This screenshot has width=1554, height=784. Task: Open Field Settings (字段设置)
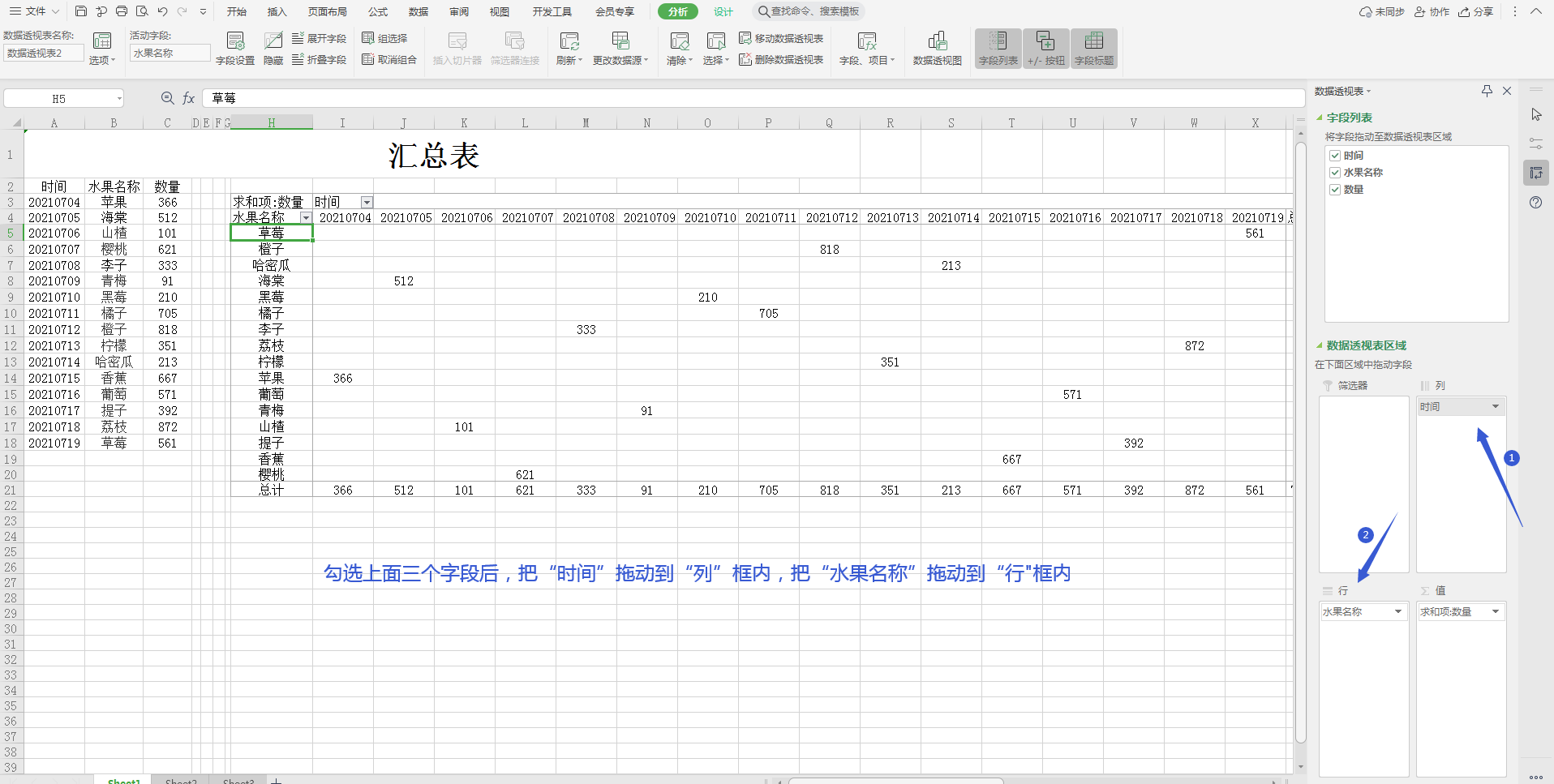235,49
